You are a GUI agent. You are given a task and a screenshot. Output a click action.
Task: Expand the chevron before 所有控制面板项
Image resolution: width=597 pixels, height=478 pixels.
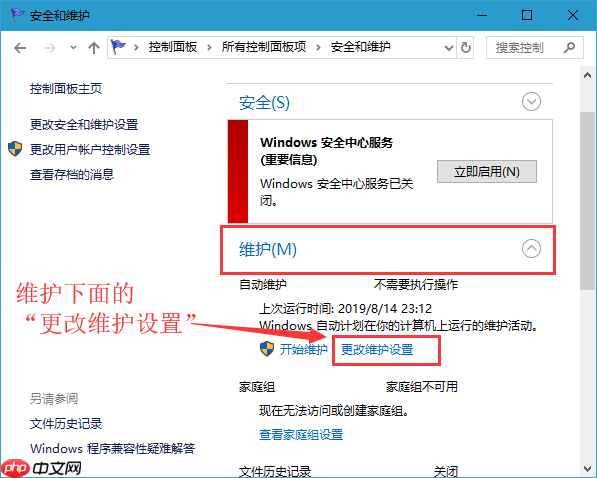(209, 48)
